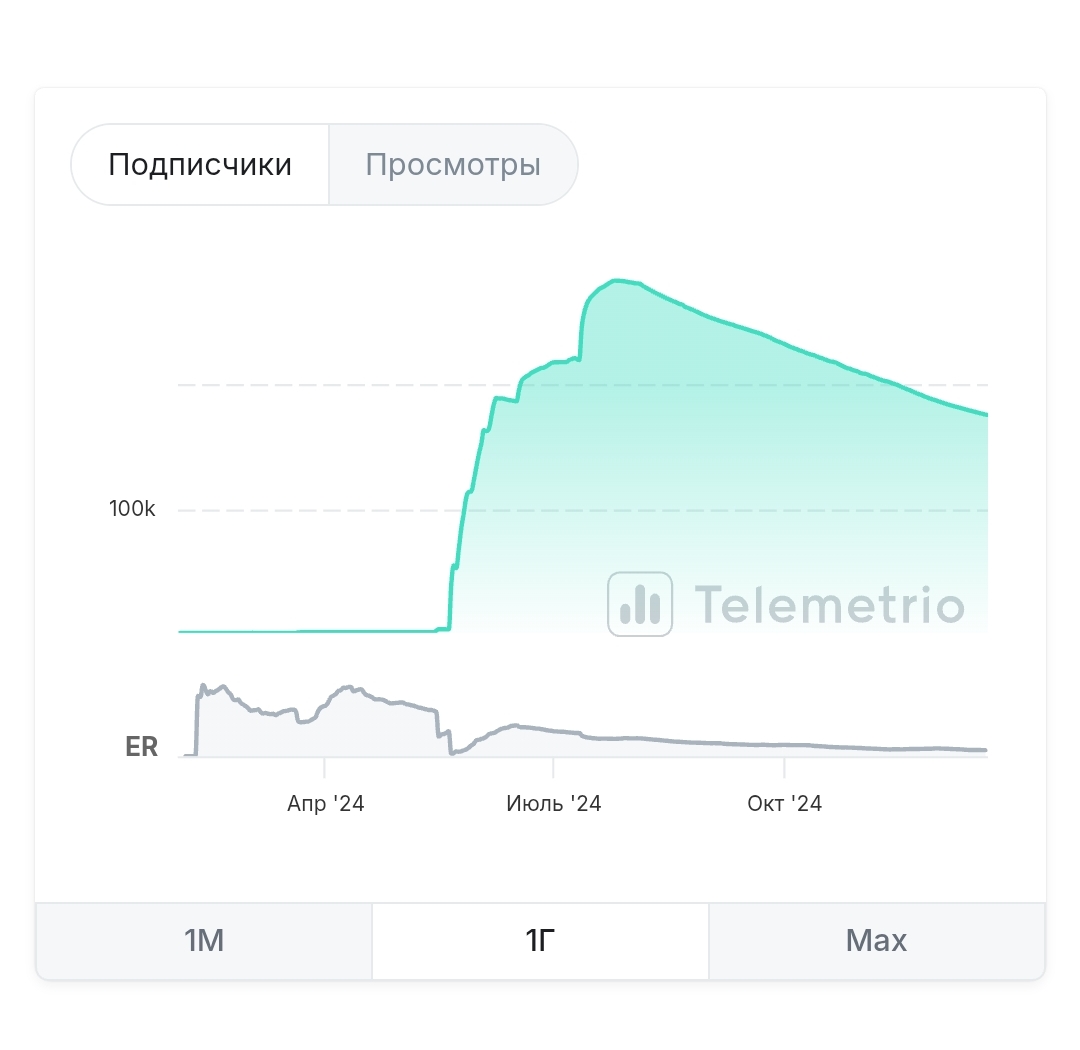
Task: Click the peak of the subscribers curve
Action: click(x=618, y=281)
